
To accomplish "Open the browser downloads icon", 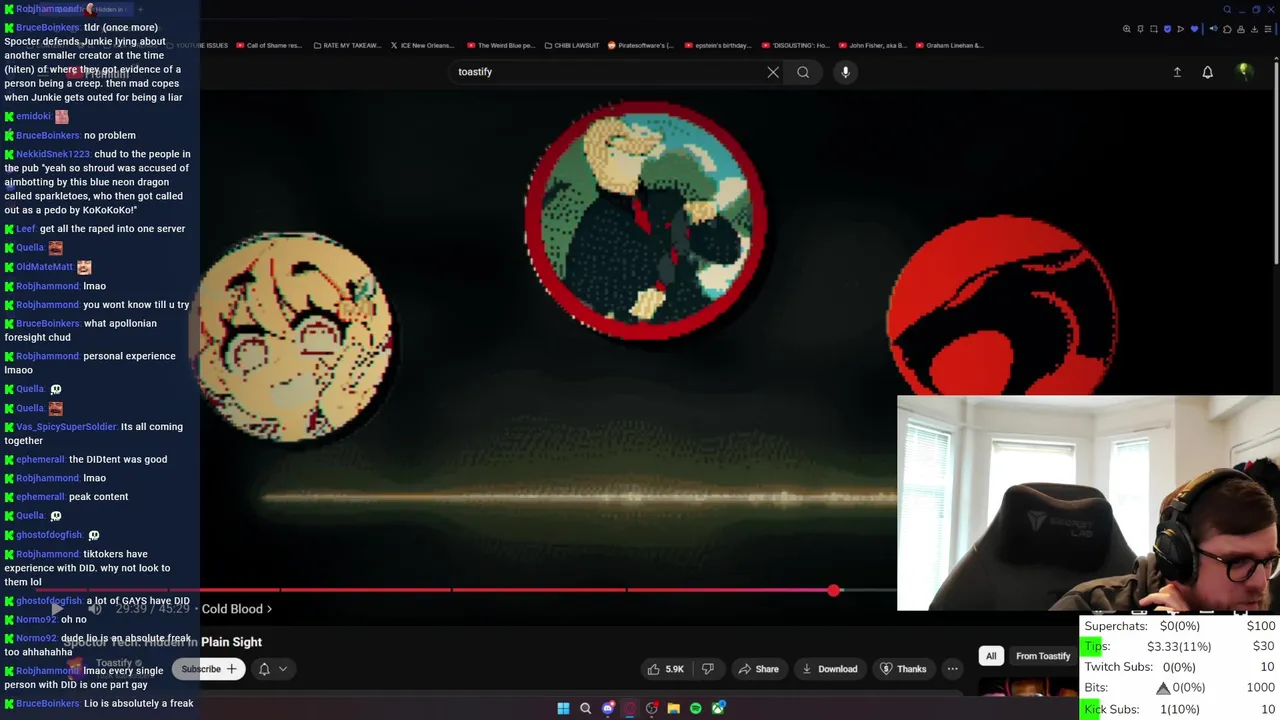I will pyautogui.click(x=1254, y=29).
